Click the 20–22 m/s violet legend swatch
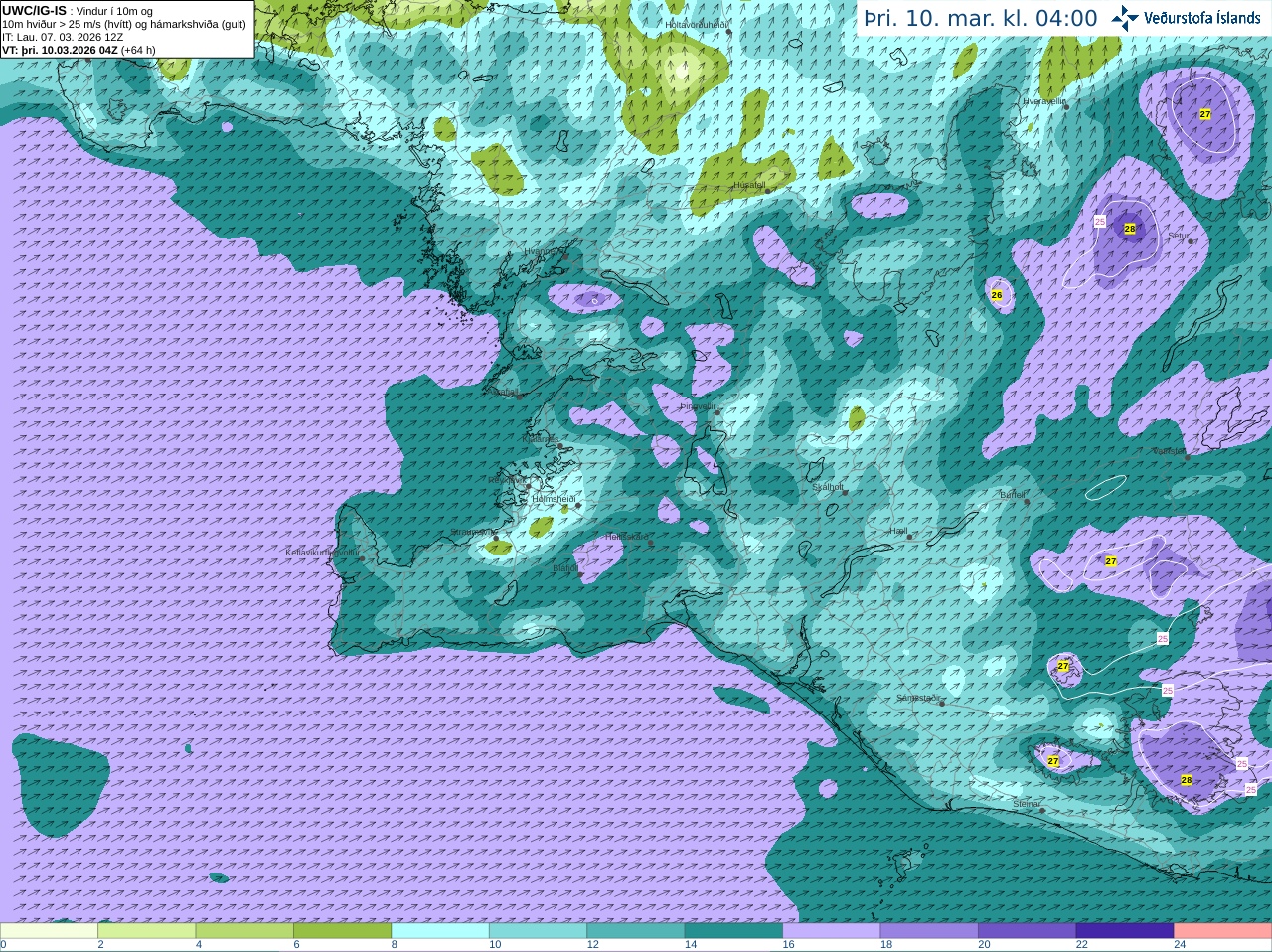 coord(1028,931)
